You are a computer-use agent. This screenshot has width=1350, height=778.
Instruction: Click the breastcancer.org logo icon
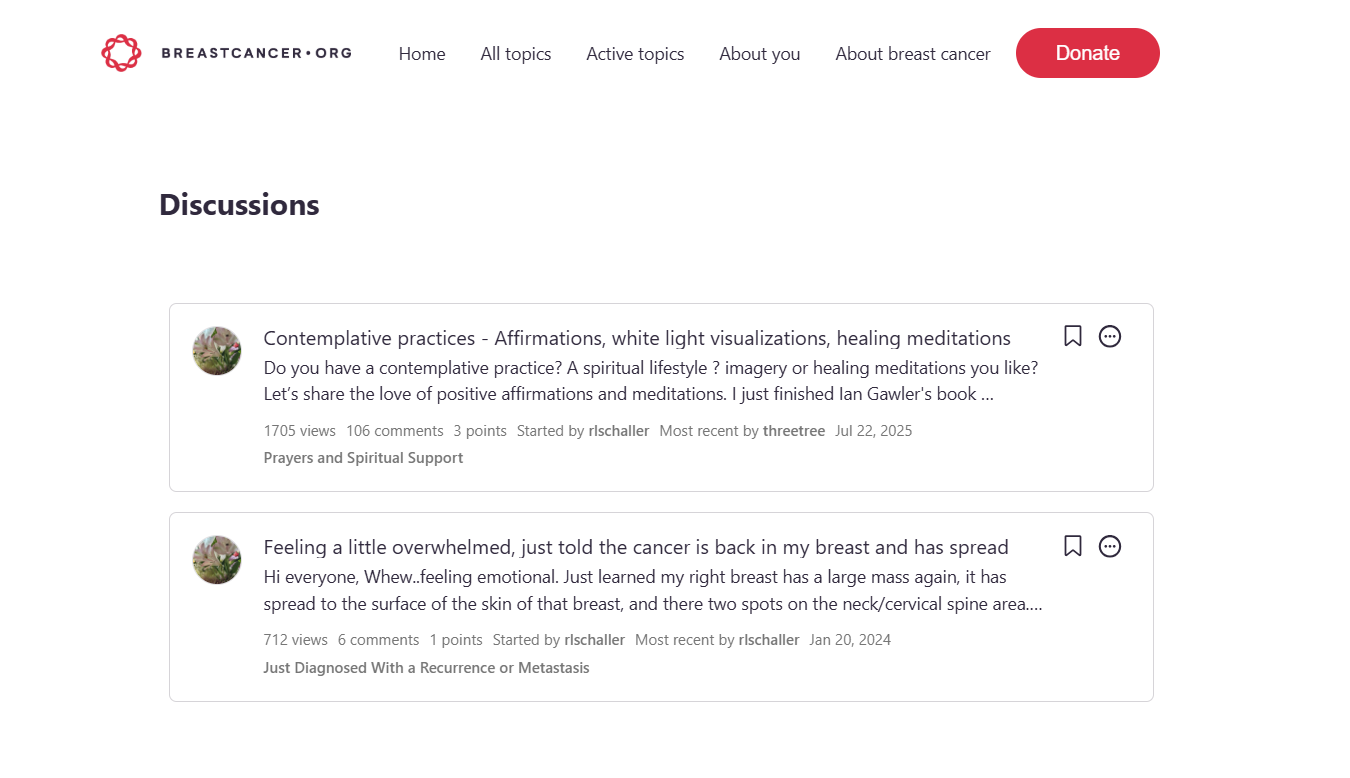(x=121, y=52)
